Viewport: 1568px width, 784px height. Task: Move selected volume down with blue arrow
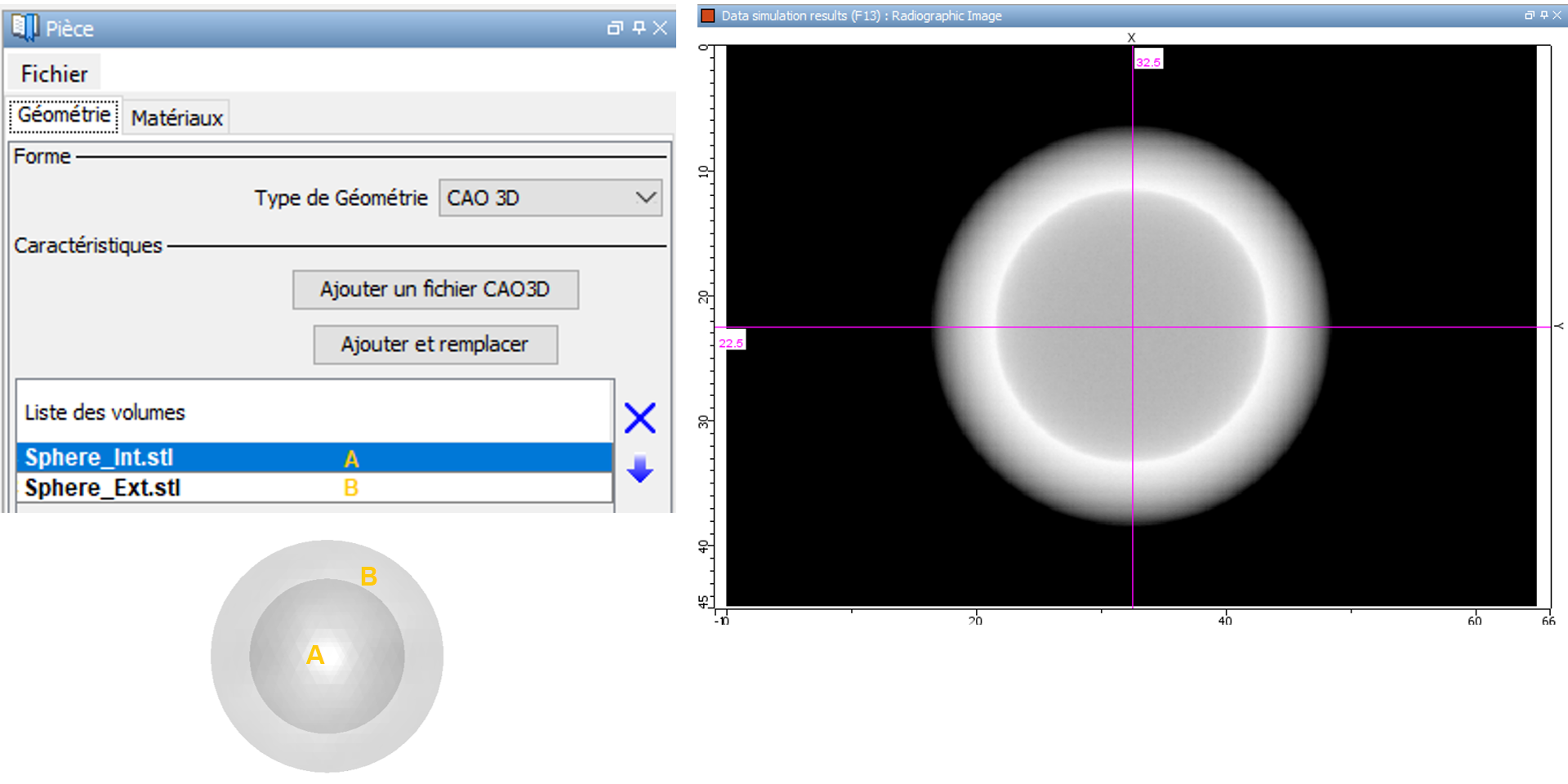coord(639,469)
